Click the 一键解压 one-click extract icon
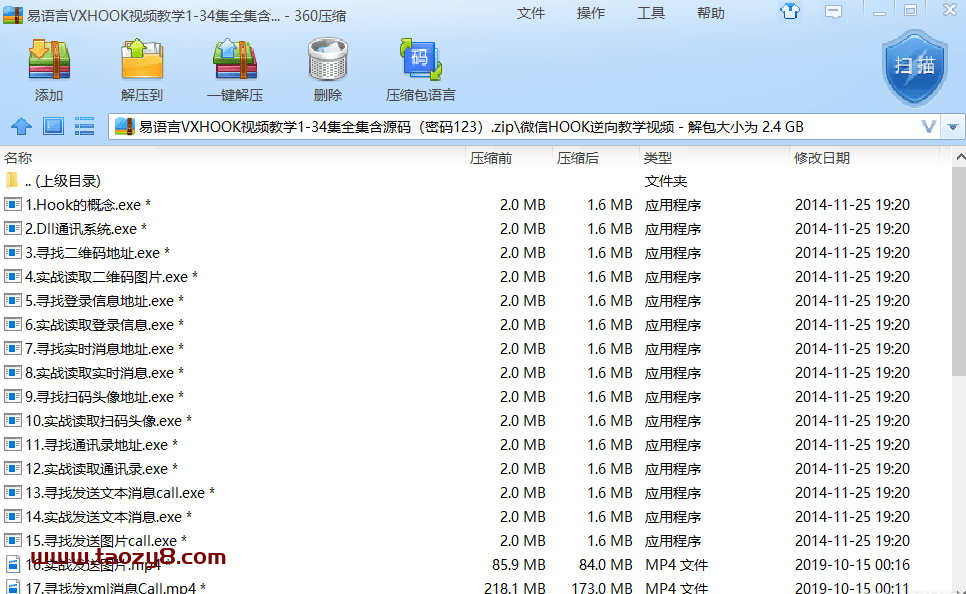This screenshot has width=966, height=594. point(233,65)
